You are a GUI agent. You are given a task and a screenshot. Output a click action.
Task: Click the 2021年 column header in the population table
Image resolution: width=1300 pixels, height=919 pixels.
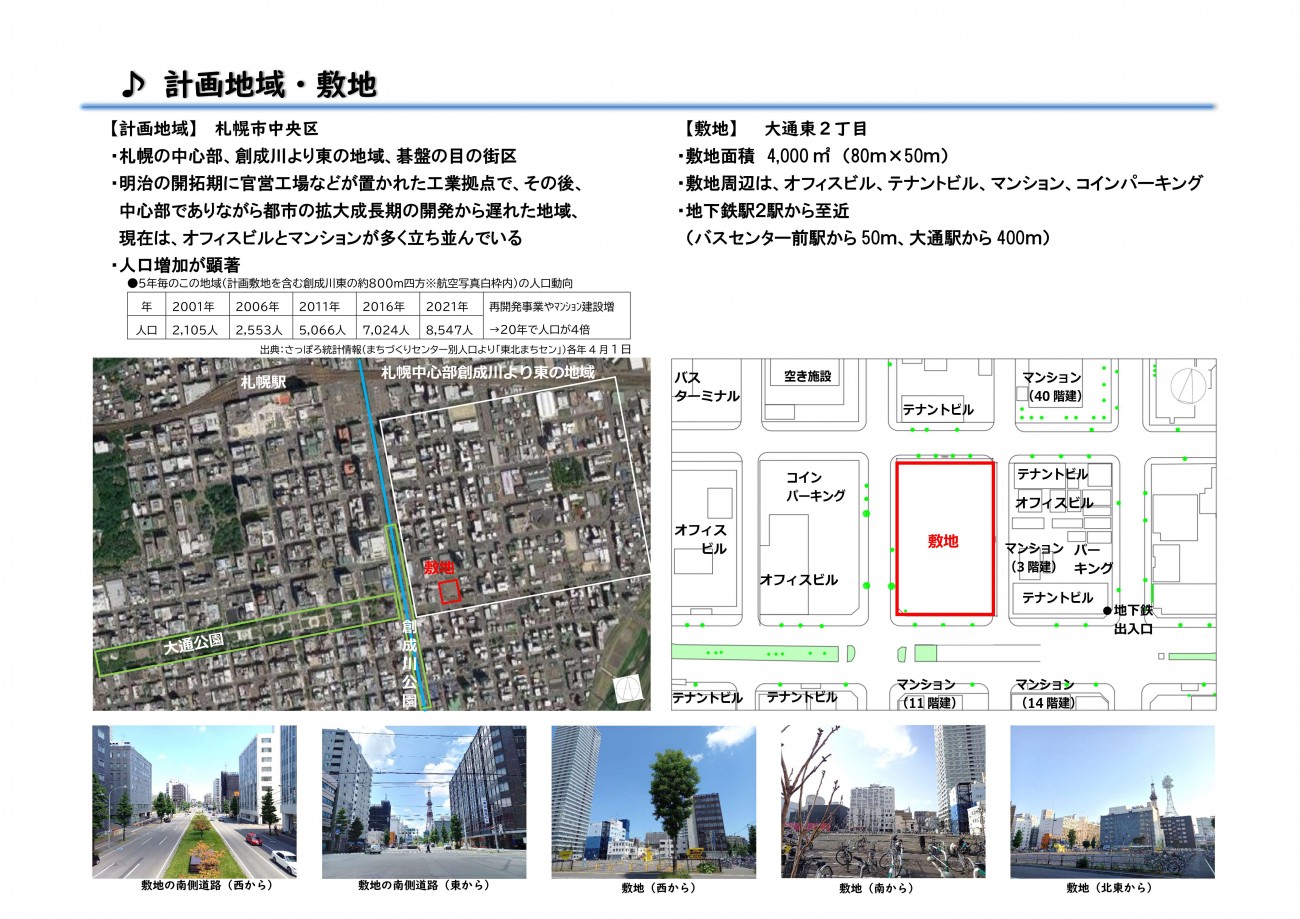click(448, 306)
